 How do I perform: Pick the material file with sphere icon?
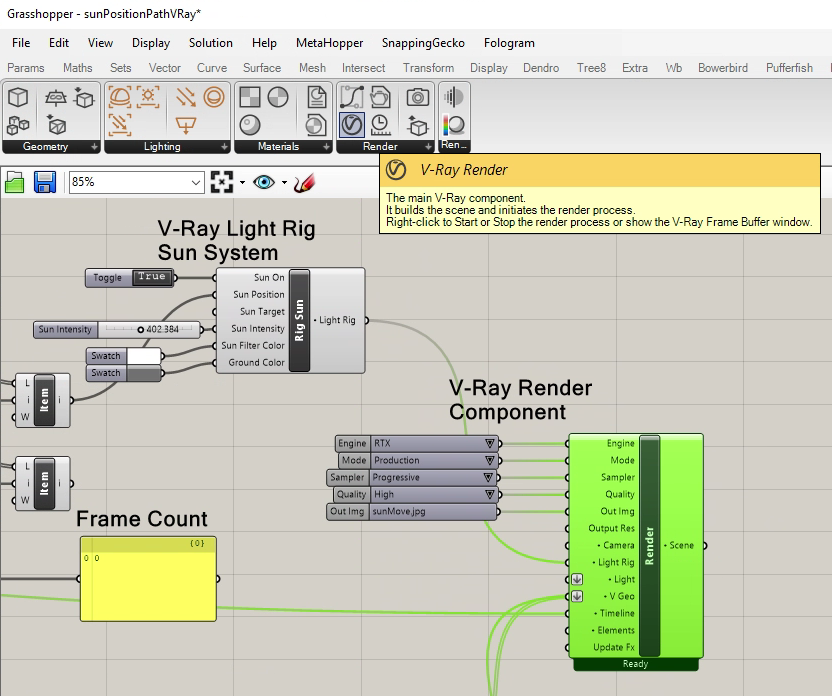316,126
